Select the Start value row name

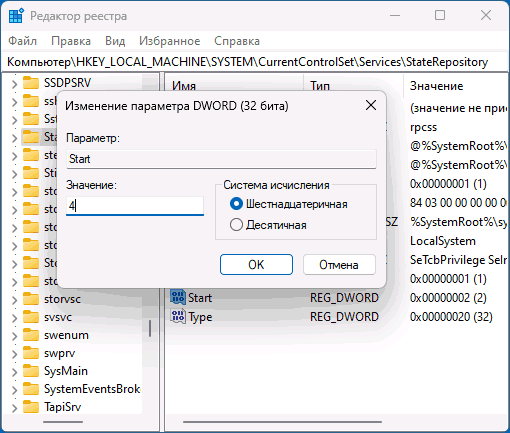(200, 298)
